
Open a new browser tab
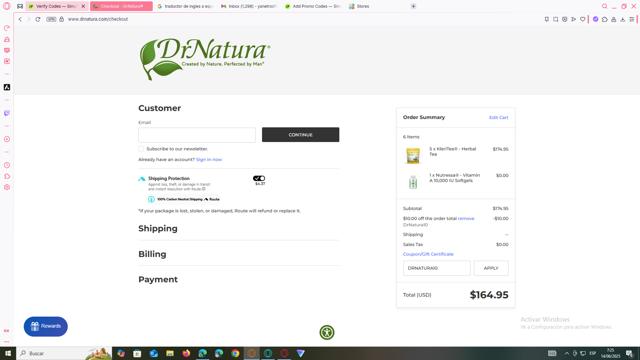click(413, 6)
